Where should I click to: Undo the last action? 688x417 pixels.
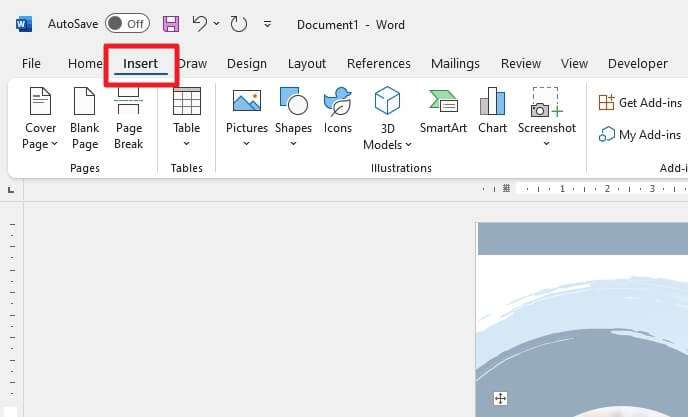click(x=200, y=23)
